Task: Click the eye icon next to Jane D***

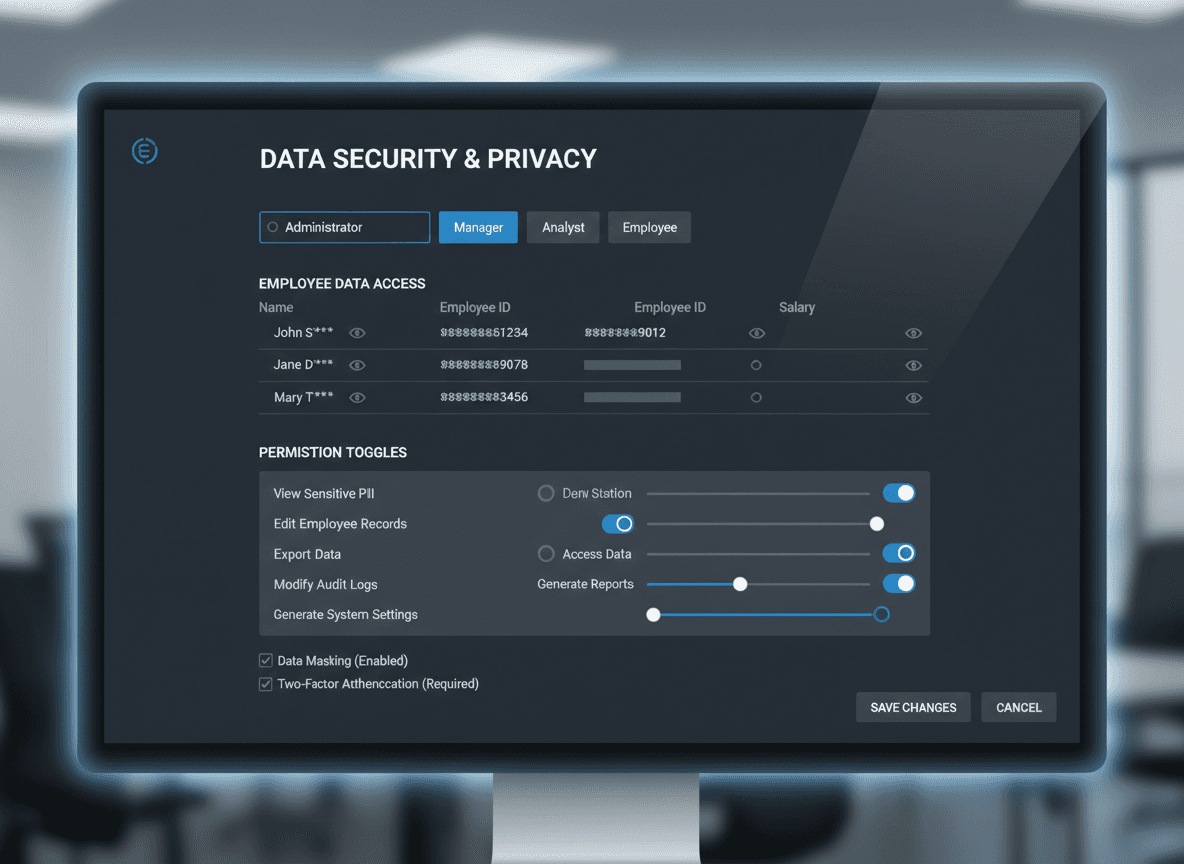Action: coord(357,365)
